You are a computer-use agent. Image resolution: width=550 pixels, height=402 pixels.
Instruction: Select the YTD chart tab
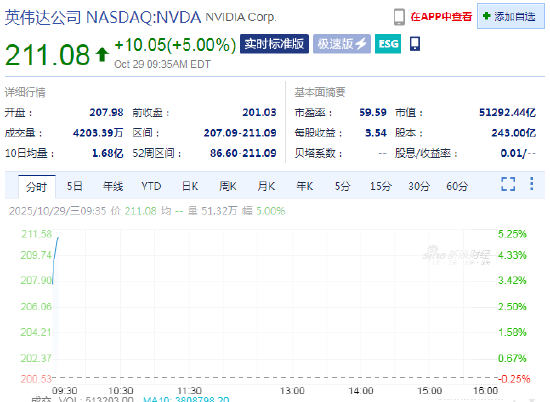151,186
